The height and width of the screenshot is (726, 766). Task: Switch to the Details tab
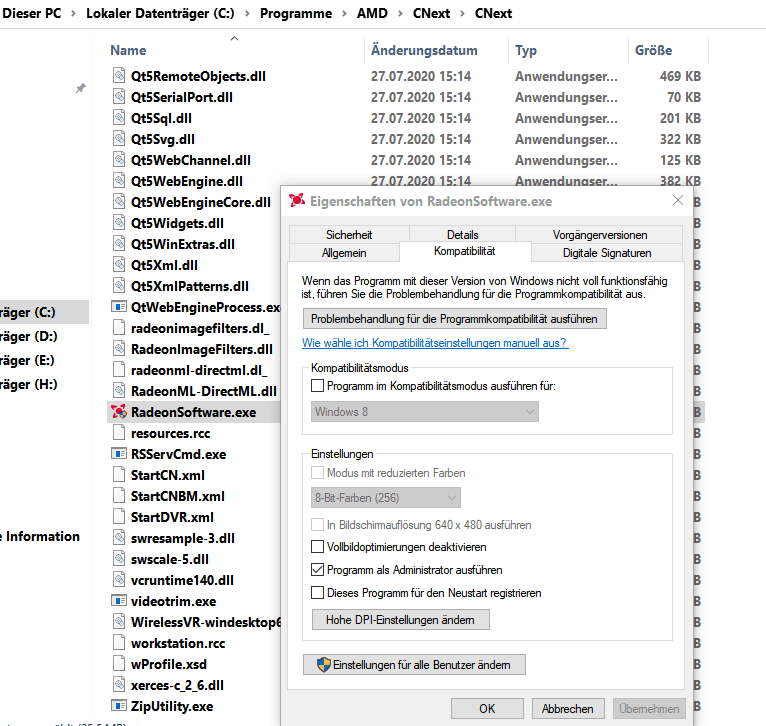[462, 235]
